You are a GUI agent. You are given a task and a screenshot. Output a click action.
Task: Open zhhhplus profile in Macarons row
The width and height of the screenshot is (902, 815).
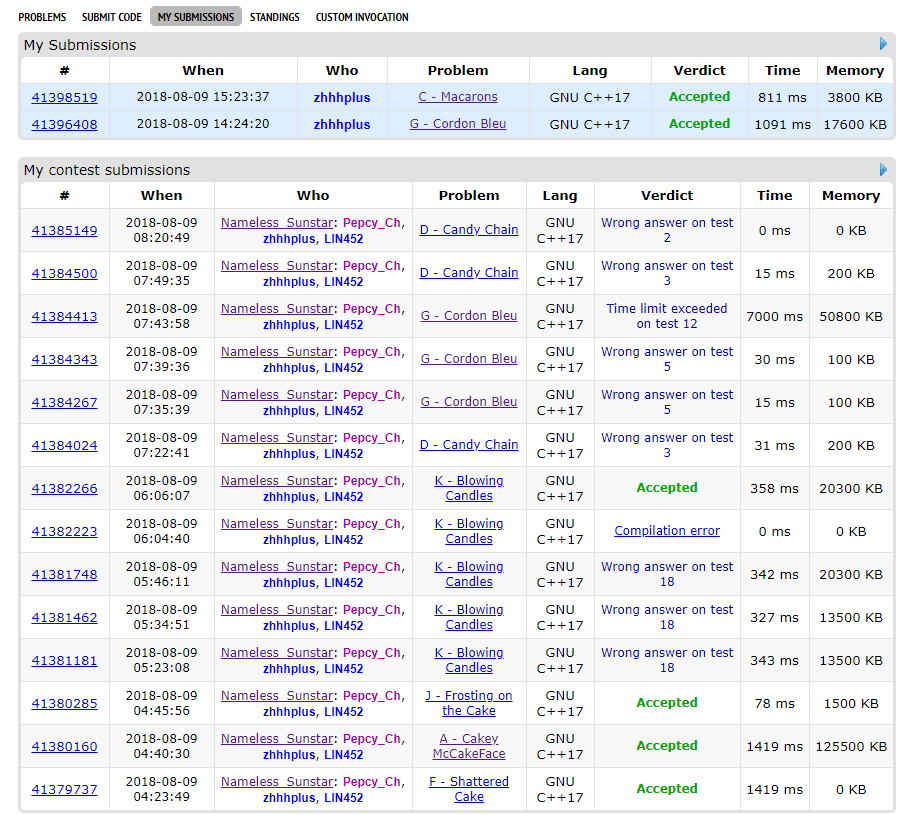[342, 98]
